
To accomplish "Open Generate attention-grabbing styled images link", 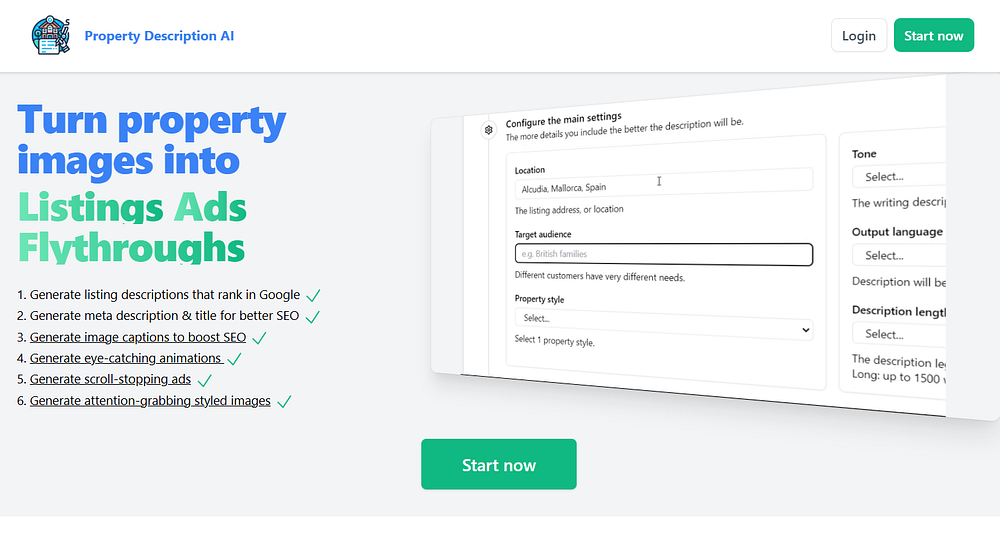I will click(x=150, y=401).
